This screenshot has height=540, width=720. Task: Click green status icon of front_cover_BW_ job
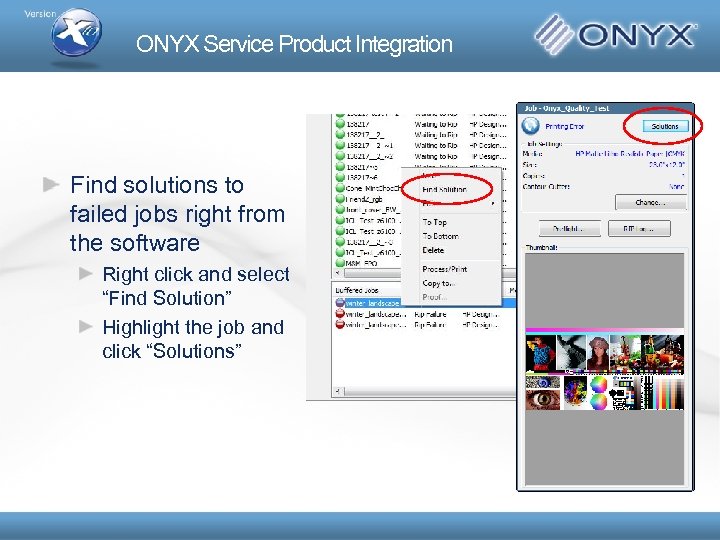(x=340, y=209)
